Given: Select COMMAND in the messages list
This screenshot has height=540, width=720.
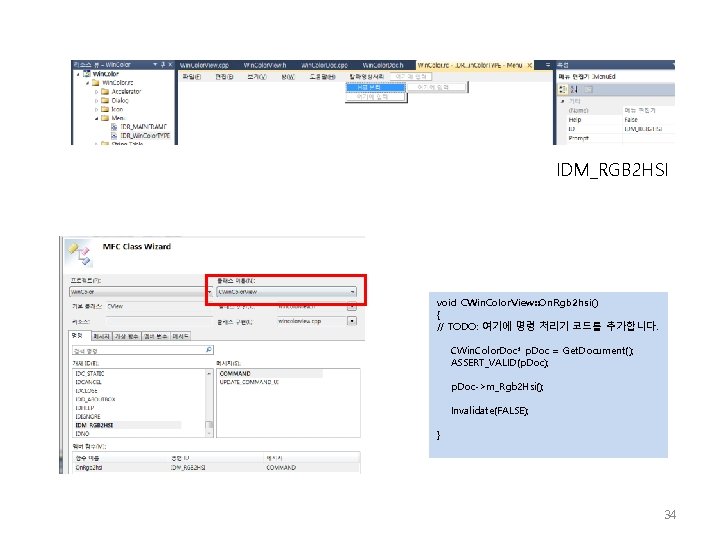Looking at the screenshot, I should (x=270, y=374).
